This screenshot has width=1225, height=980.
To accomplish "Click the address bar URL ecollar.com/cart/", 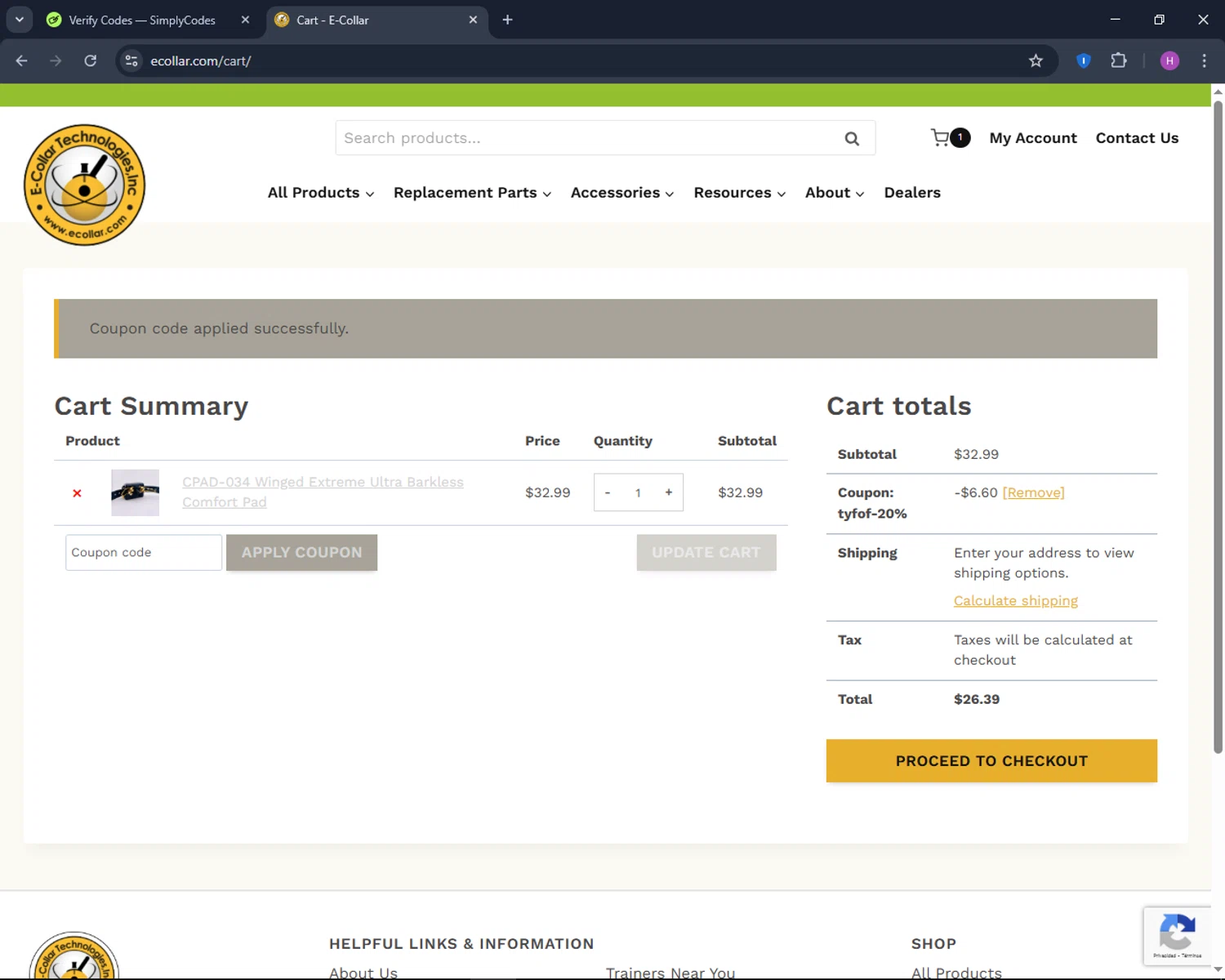I will [200, 60].
